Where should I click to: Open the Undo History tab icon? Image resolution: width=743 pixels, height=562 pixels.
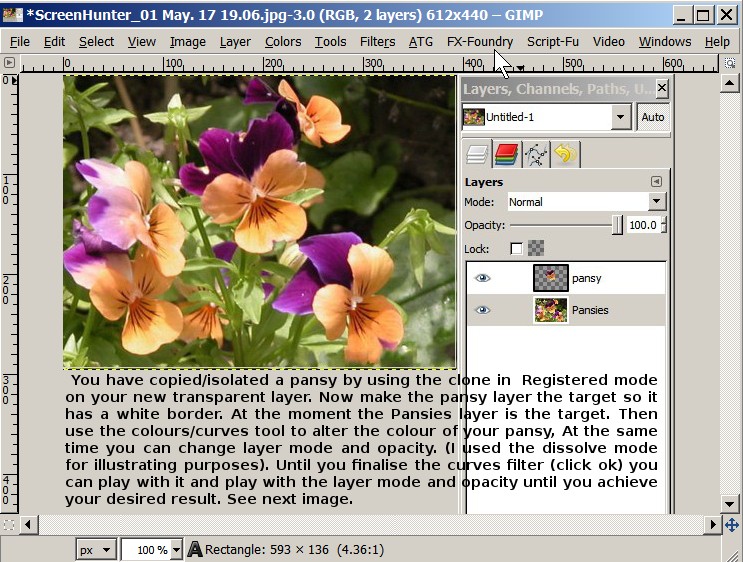coord(565,154)
